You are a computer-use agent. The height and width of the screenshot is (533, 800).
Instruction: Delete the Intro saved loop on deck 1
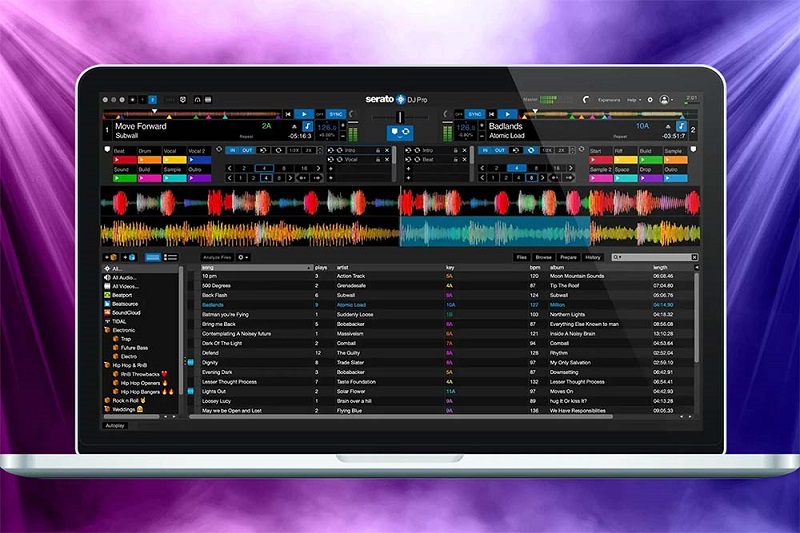[x=387, y=150]
